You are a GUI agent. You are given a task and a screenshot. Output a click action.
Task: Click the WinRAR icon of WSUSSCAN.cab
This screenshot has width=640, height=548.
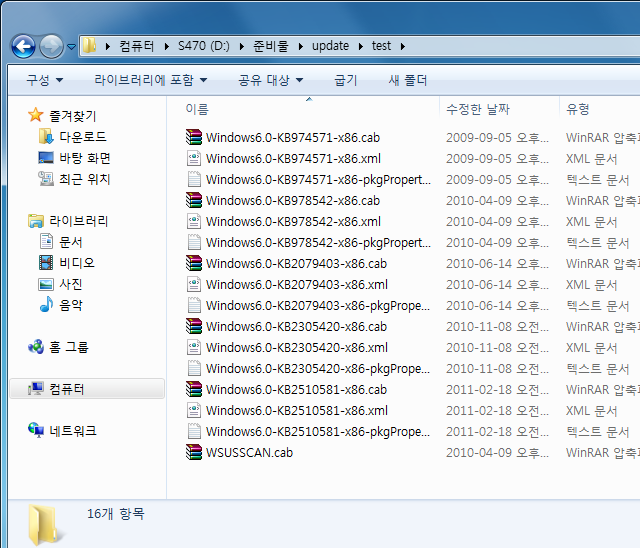(x=194, y=452)
